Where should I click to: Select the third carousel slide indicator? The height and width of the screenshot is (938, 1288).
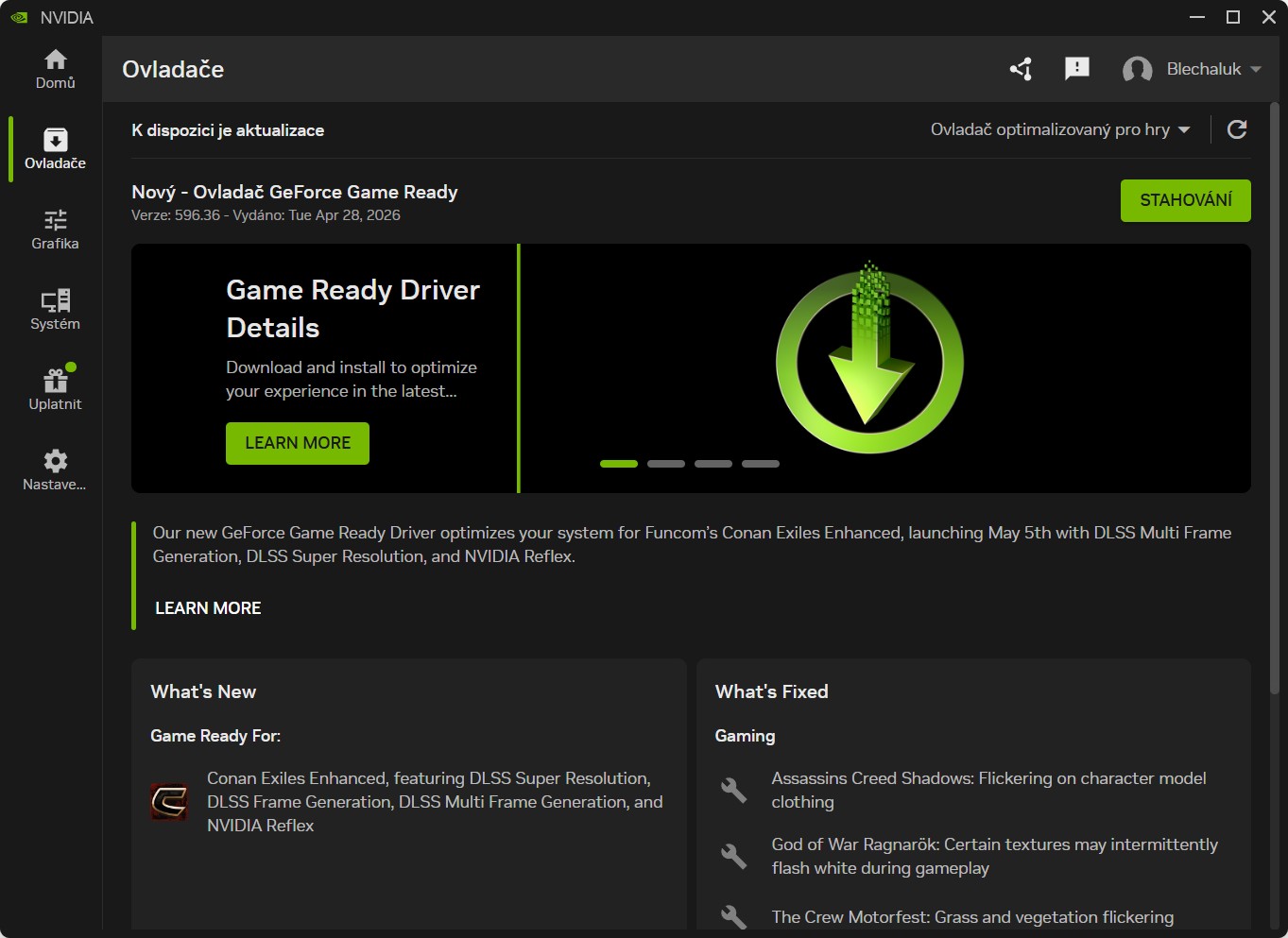pos(713,464)
